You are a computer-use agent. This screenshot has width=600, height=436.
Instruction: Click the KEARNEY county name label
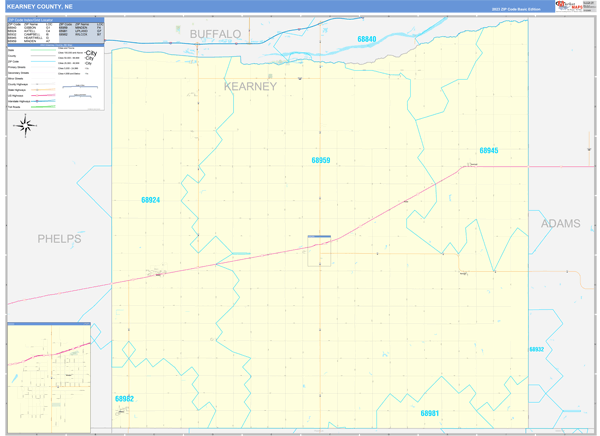pyautogui.click(x=249, y=87)
